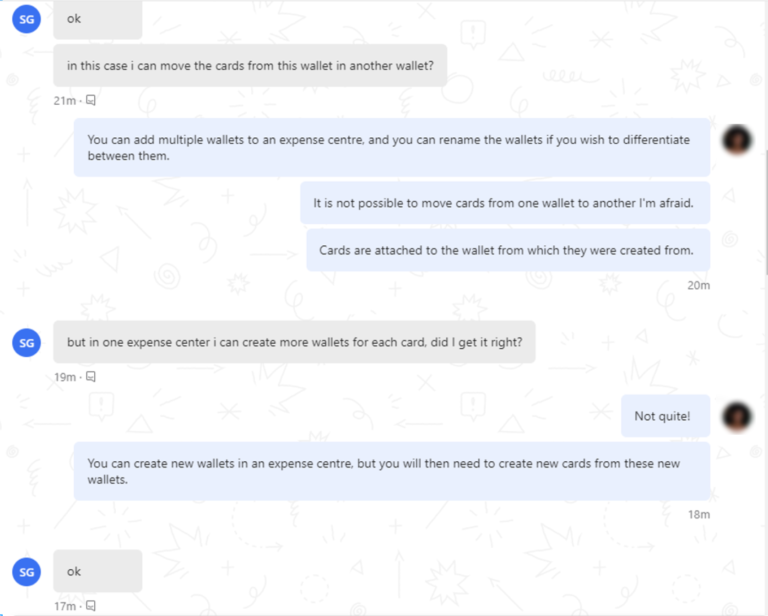This screenshot has width=768, height=616.
Task: Select the "Not quite!" reply bubble
Action: coord(665,416)
